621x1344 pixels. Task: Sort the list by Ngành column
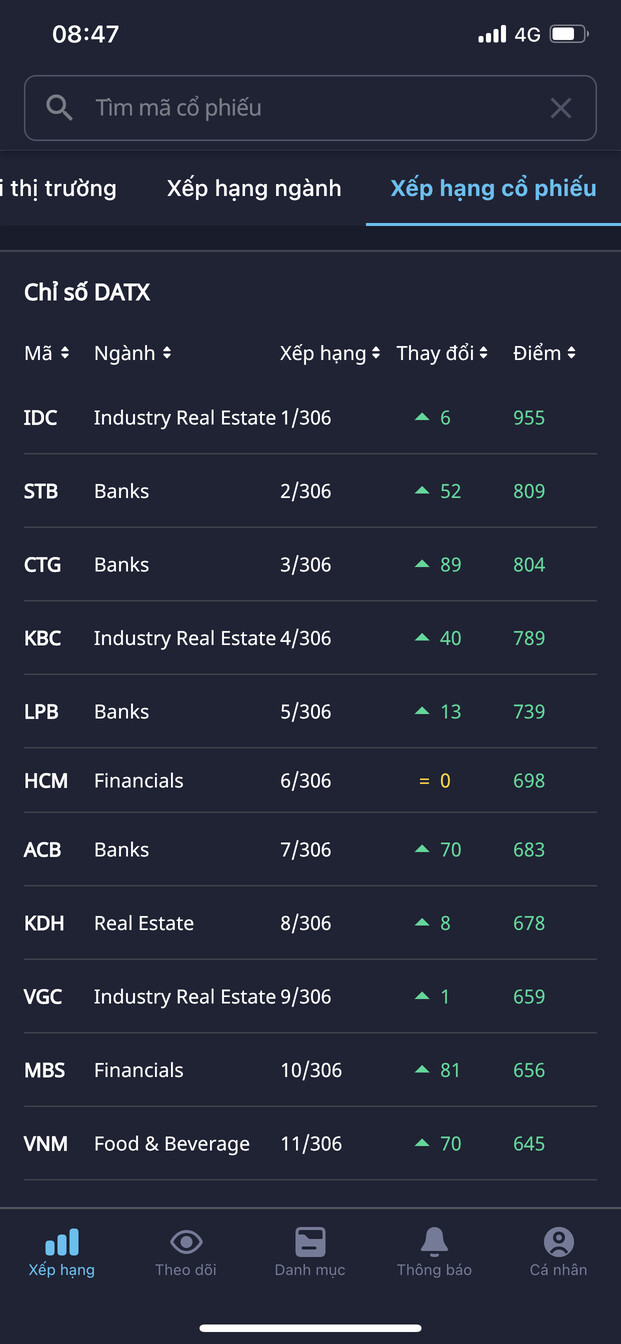(132, 353)
